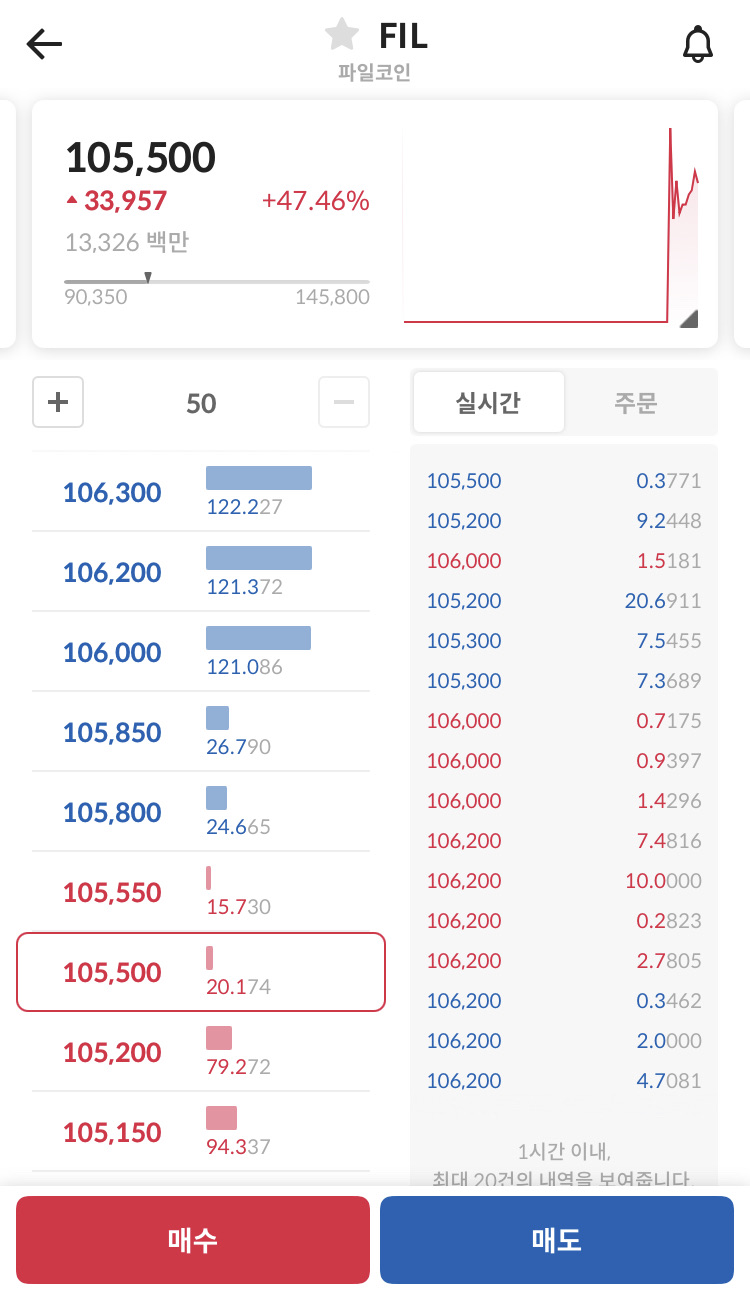Switch to the 주문 tab
This screenshot has height=1294, width=750.
click(x=636, y=402)
